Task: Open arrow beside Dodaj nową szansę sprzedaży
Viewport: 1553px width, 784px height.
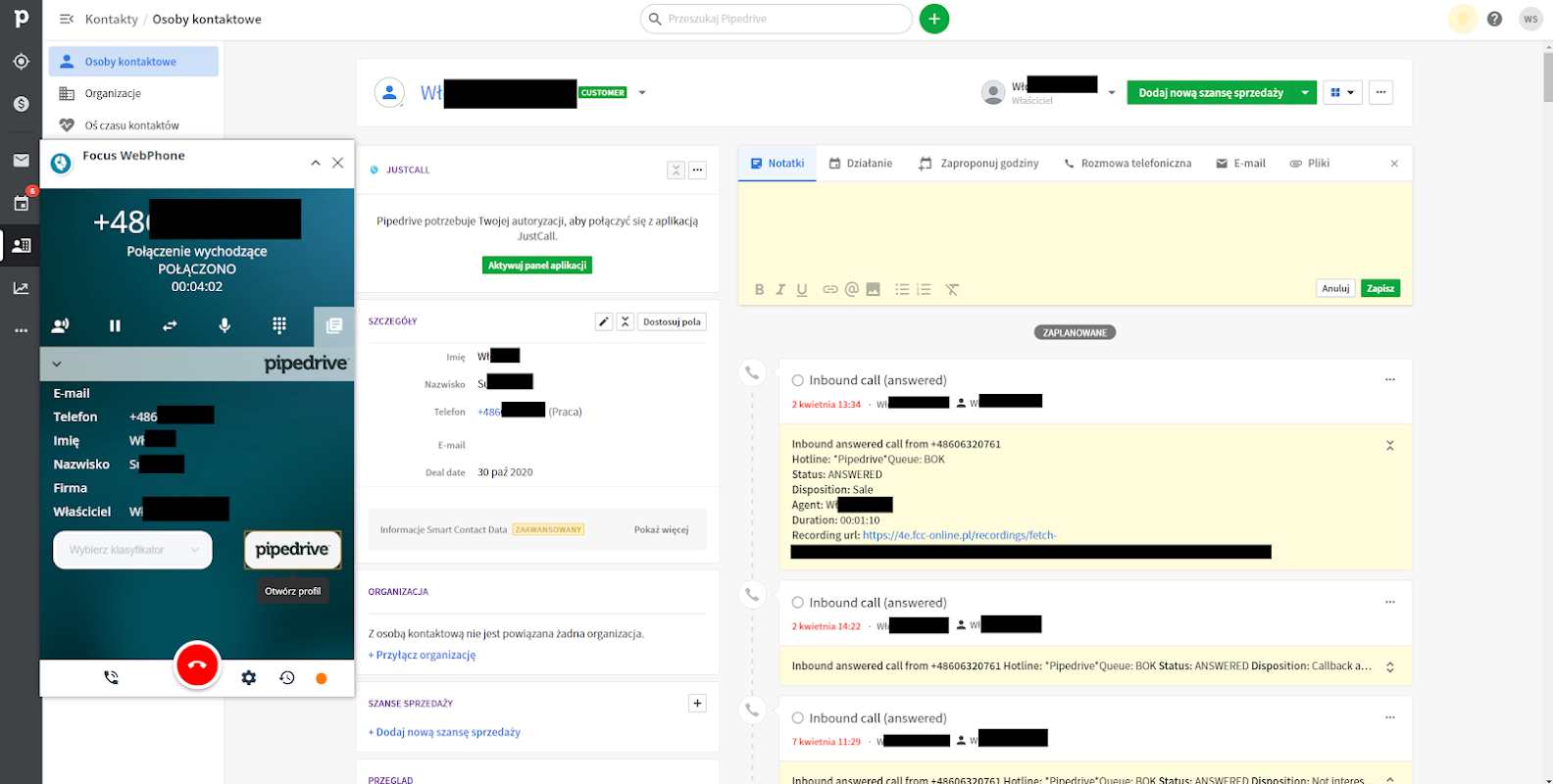Action: coord(1305,93)
